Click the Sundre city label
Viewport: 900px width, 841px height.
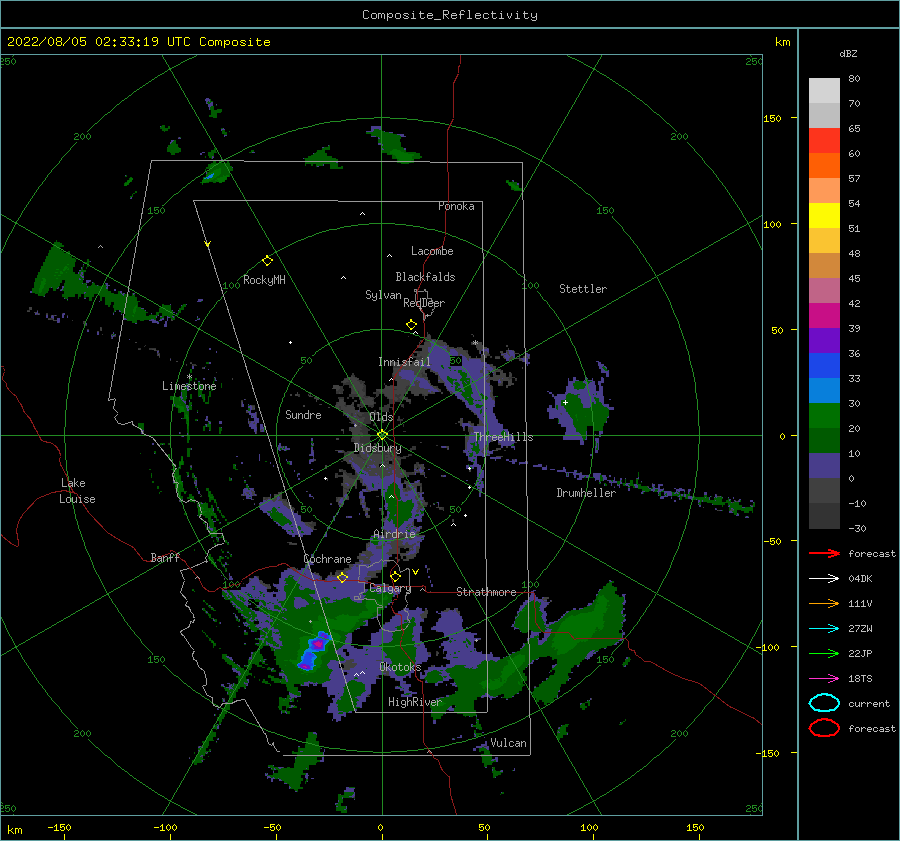pos(303,414)
